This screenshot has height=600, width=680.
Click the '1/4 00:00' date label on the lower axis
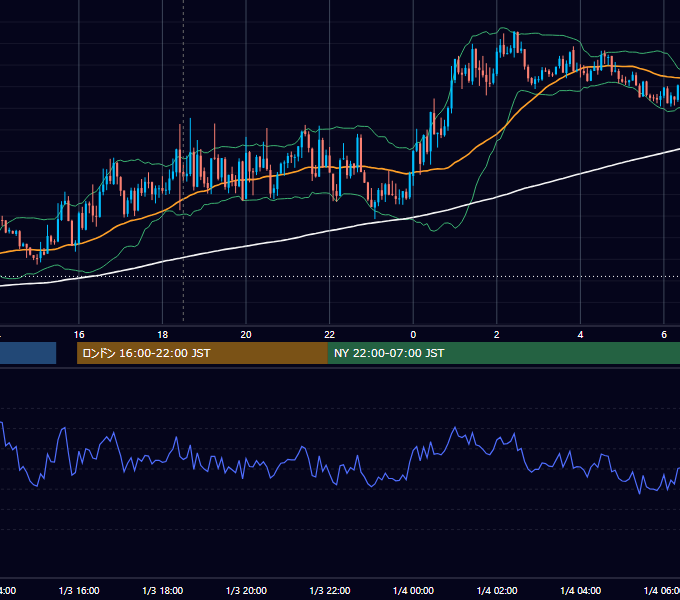(413, 590)
